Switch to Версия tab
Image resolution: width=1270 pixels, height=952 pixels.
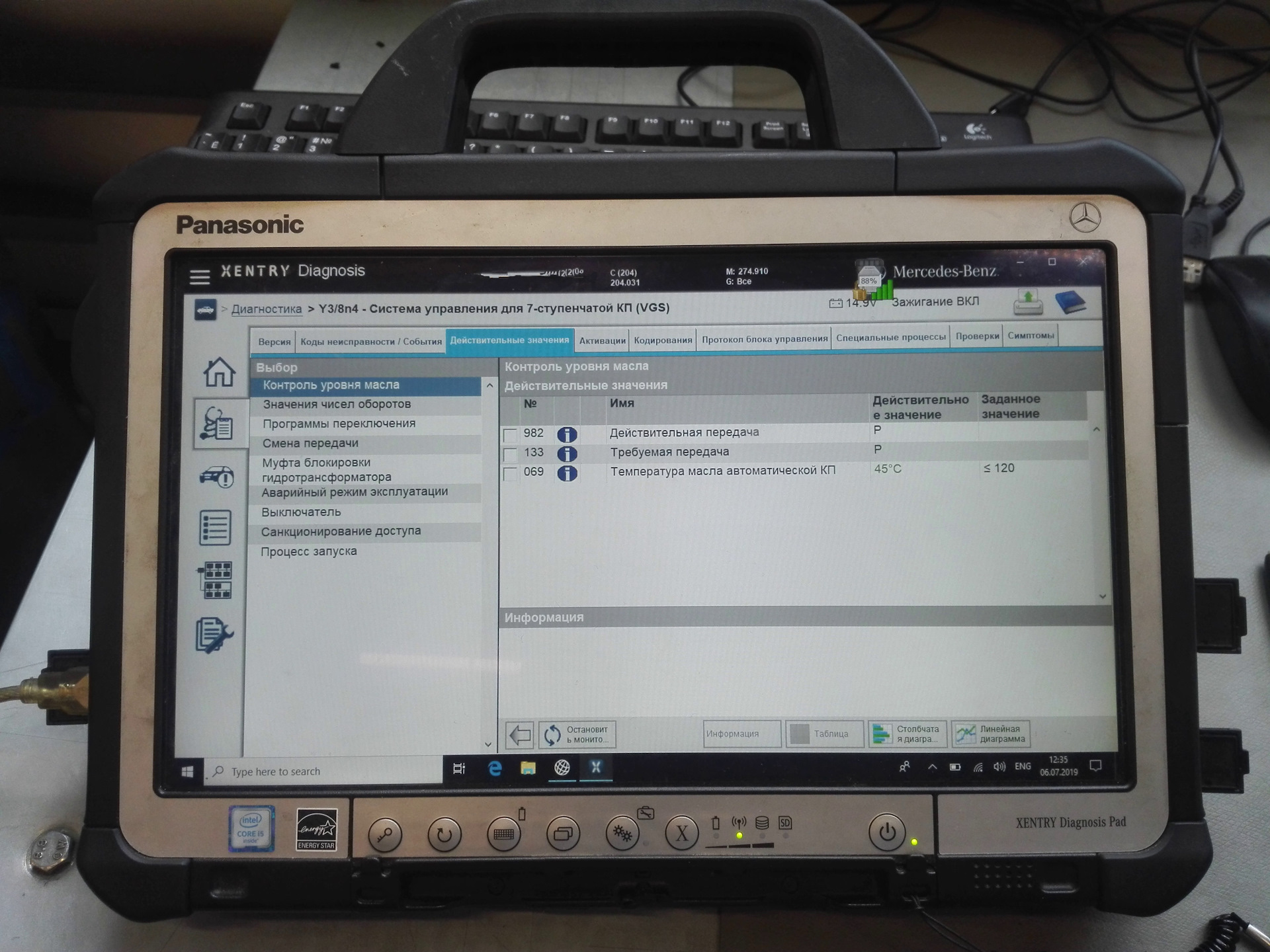coord(275,342)
